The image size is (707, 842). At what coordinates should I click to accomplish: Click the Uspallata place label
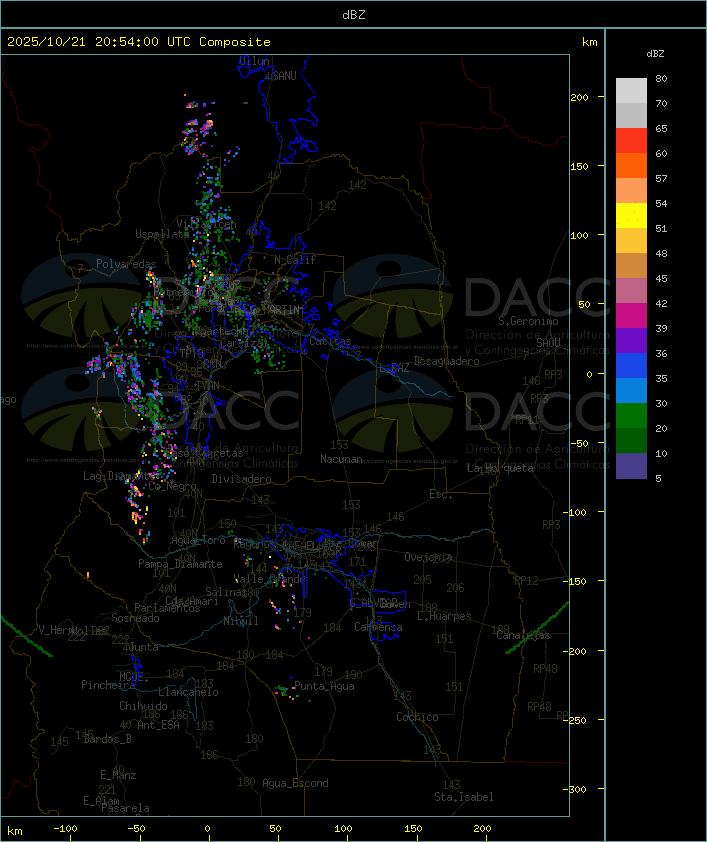point(162,234)
